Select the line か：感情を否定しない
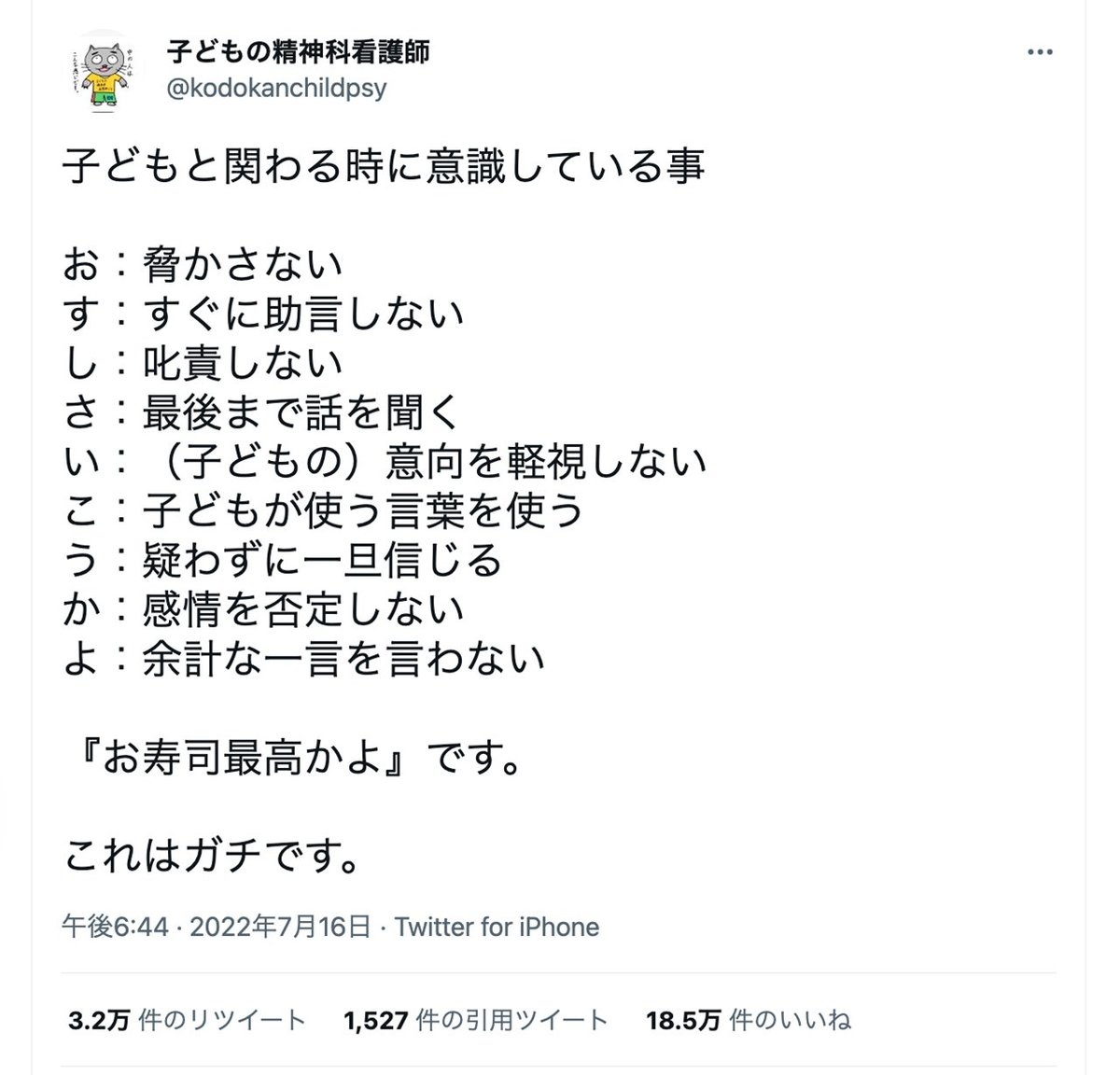This screenshot has height=1075, width=1120. click(x=263, y=608)
